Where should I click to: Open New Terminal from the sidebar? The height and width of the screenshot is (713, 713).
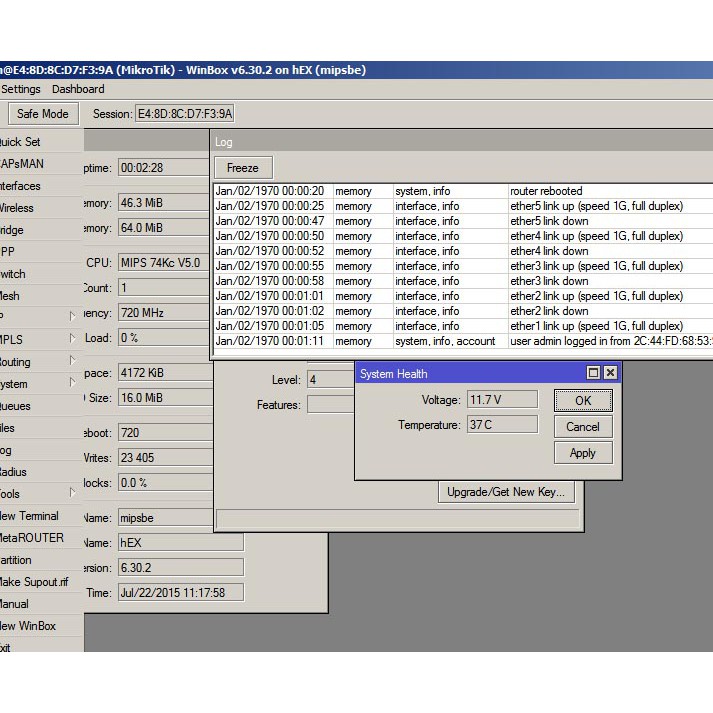[29, 516]
